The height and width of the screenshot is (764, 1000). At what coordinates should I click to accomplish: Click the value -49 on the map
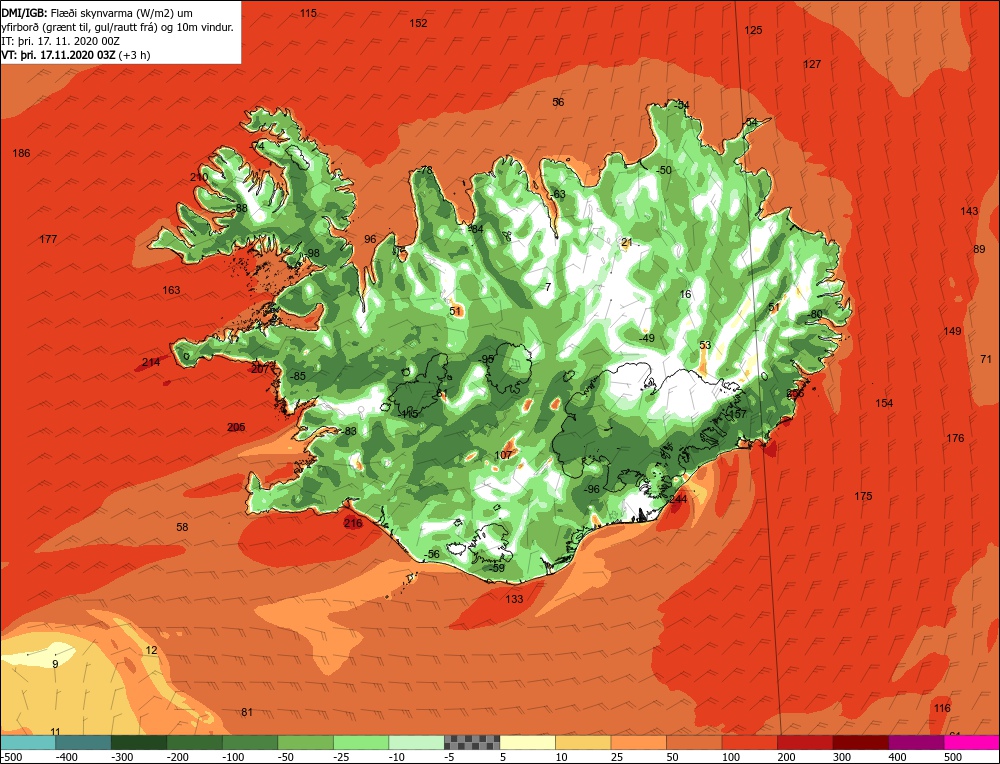647,338
